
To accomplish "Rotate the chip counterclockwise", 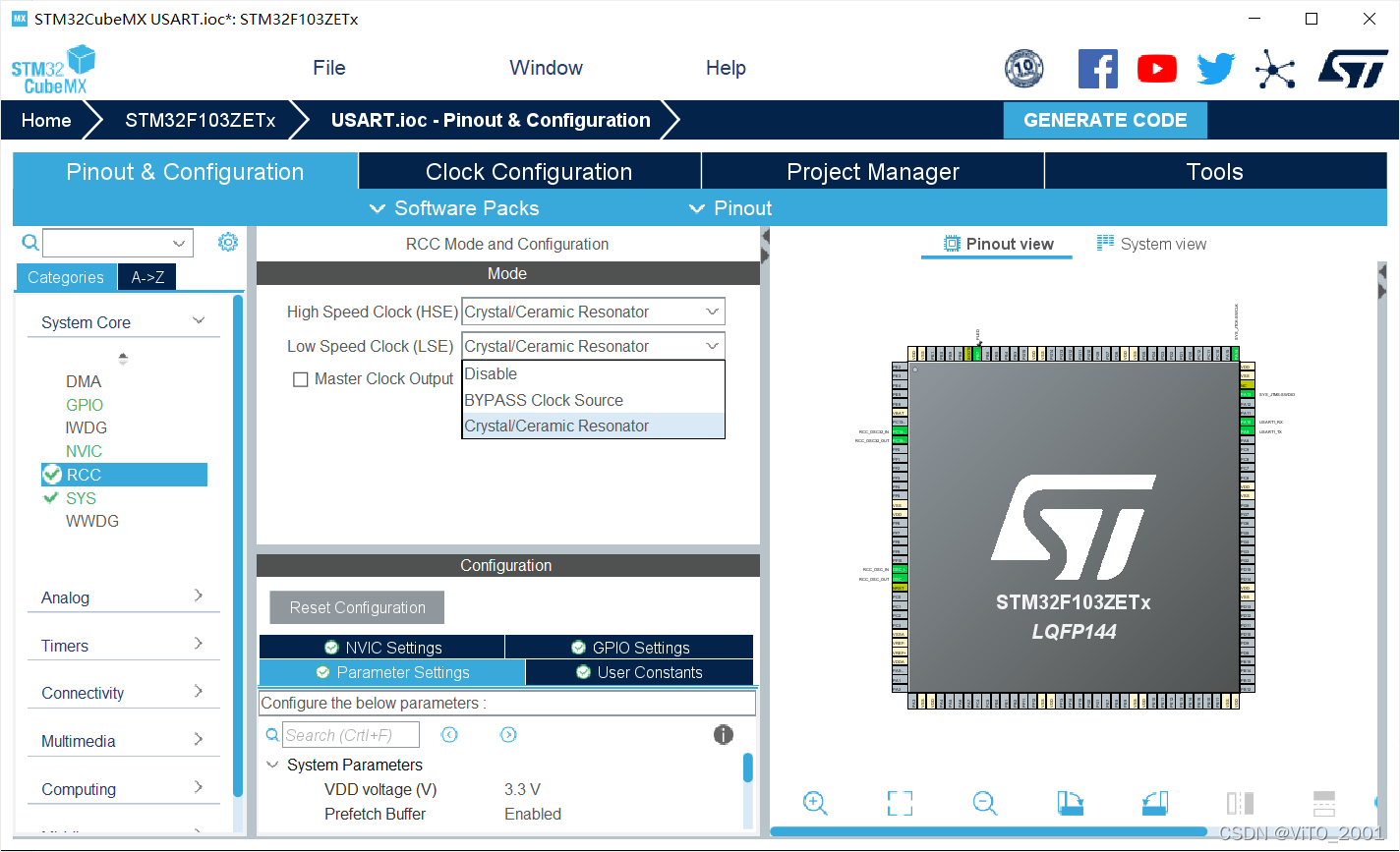I will tap(1155, 803).
